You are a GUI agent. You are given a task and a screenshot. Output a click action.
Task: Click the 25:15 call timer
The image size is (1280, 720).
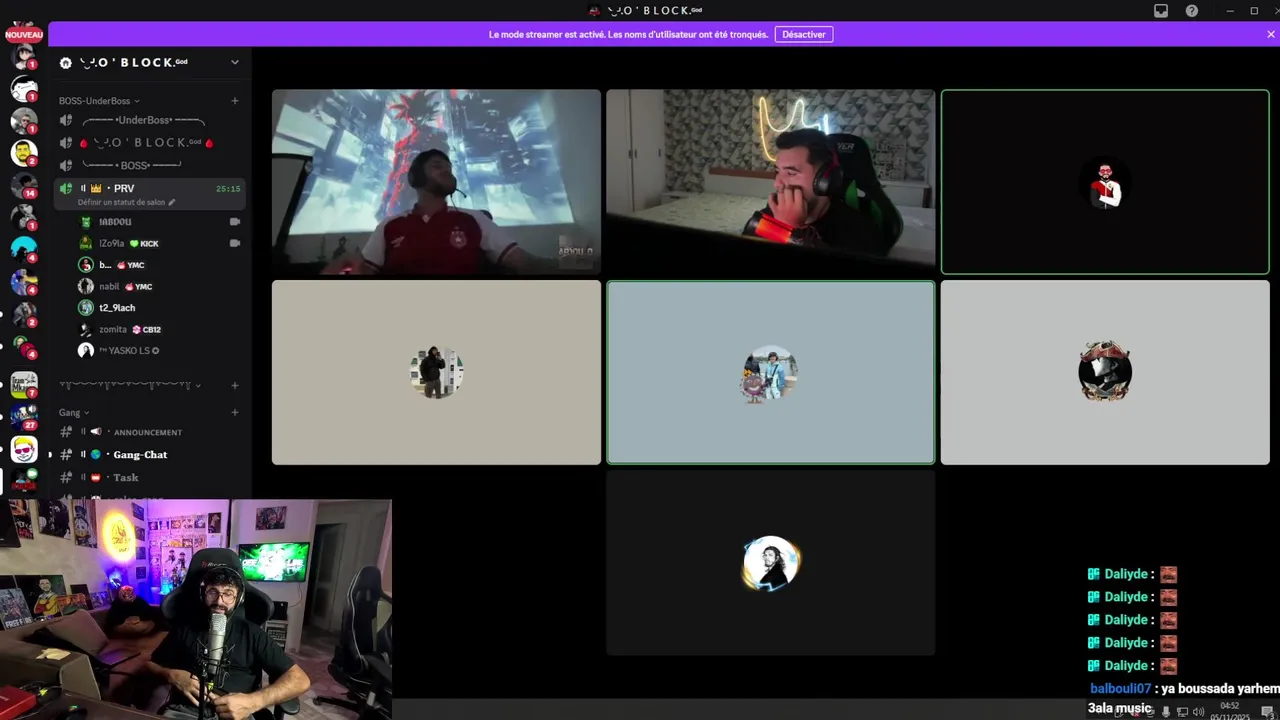point(228,188)
